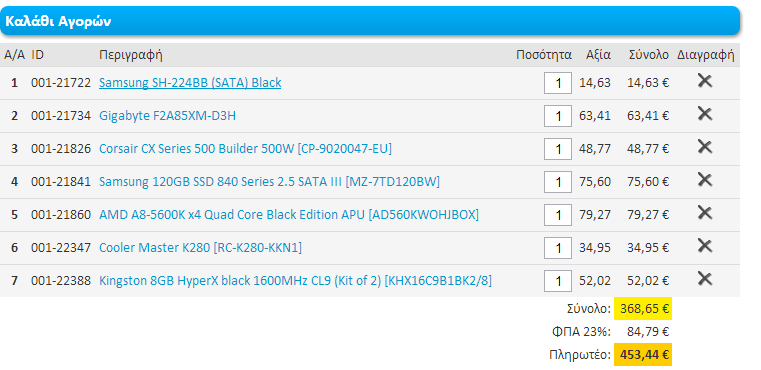Select the quantity field for the AMD A8-5600K
This screenshot has height=370, width=761.
coord(558,215)
